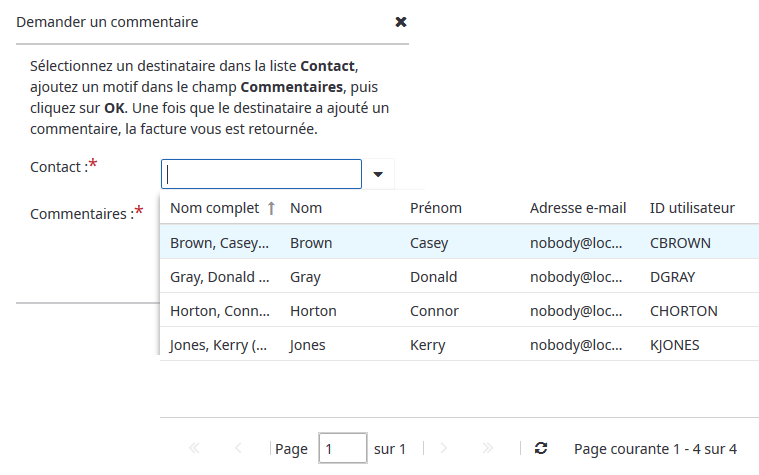This screenshot has height=475, width=759.
Task: Select Jones, Kerry contact row
Action: click(218, 345)
